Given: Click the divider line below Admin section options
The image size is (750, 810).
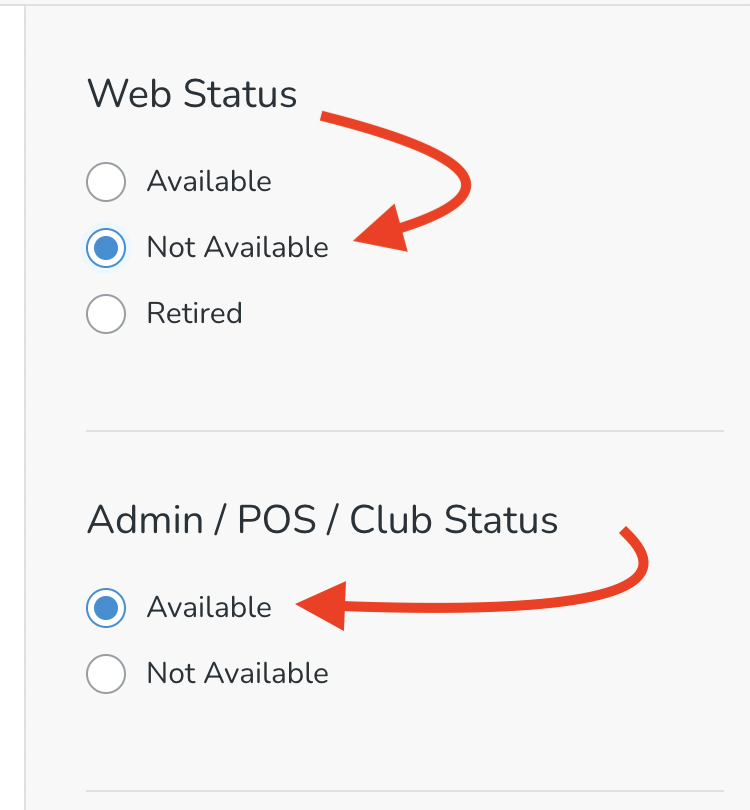Looking at the screenshot, I should [404, 791].
